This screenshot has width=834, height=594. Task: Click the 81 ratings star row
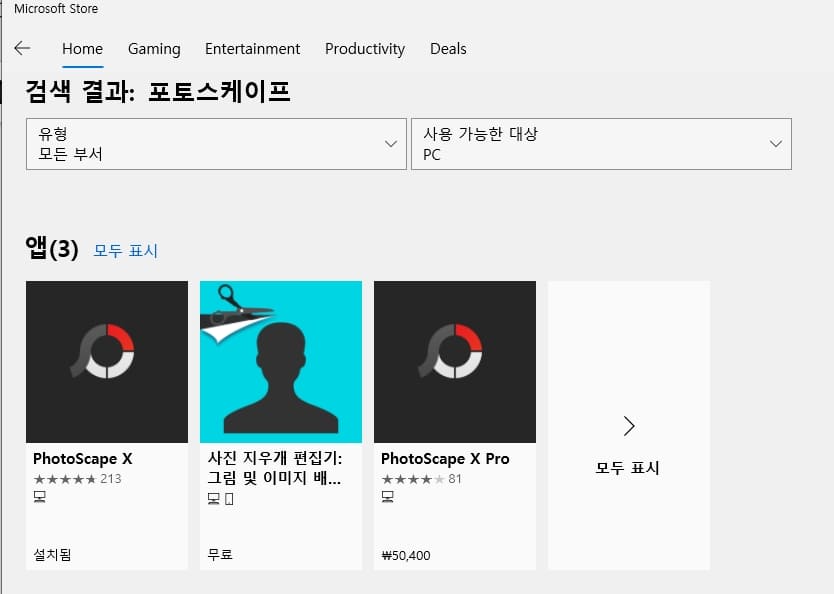coord(421,479)
